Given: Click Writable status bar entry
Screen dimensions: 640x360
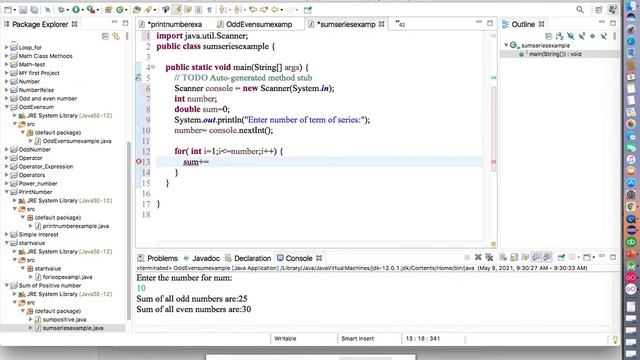Looking at the screenshot, I should coord(285,338).
